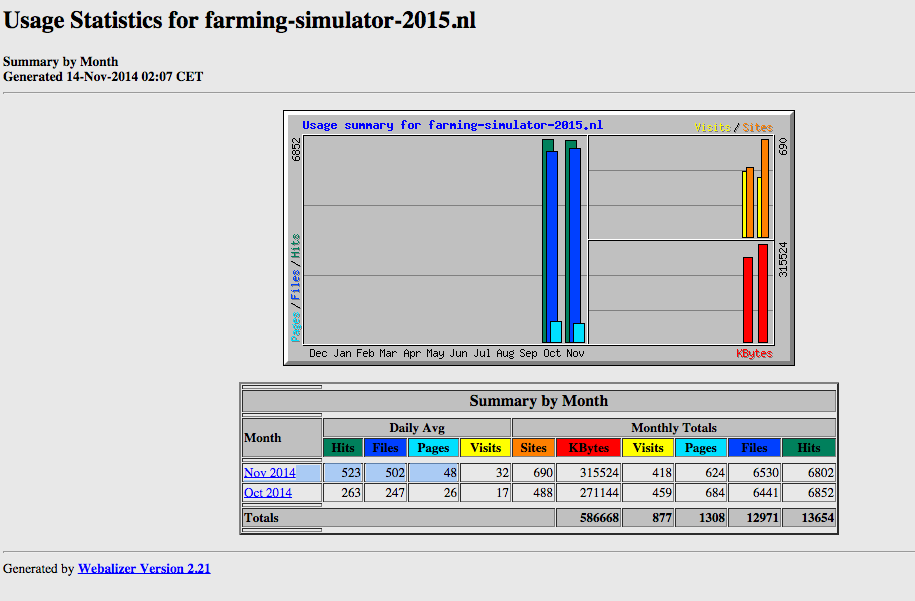The height and width of the screenshot is (601, 915).
Task: Open the Nov 2014 monthly statistics link
Action: point(270,473)
